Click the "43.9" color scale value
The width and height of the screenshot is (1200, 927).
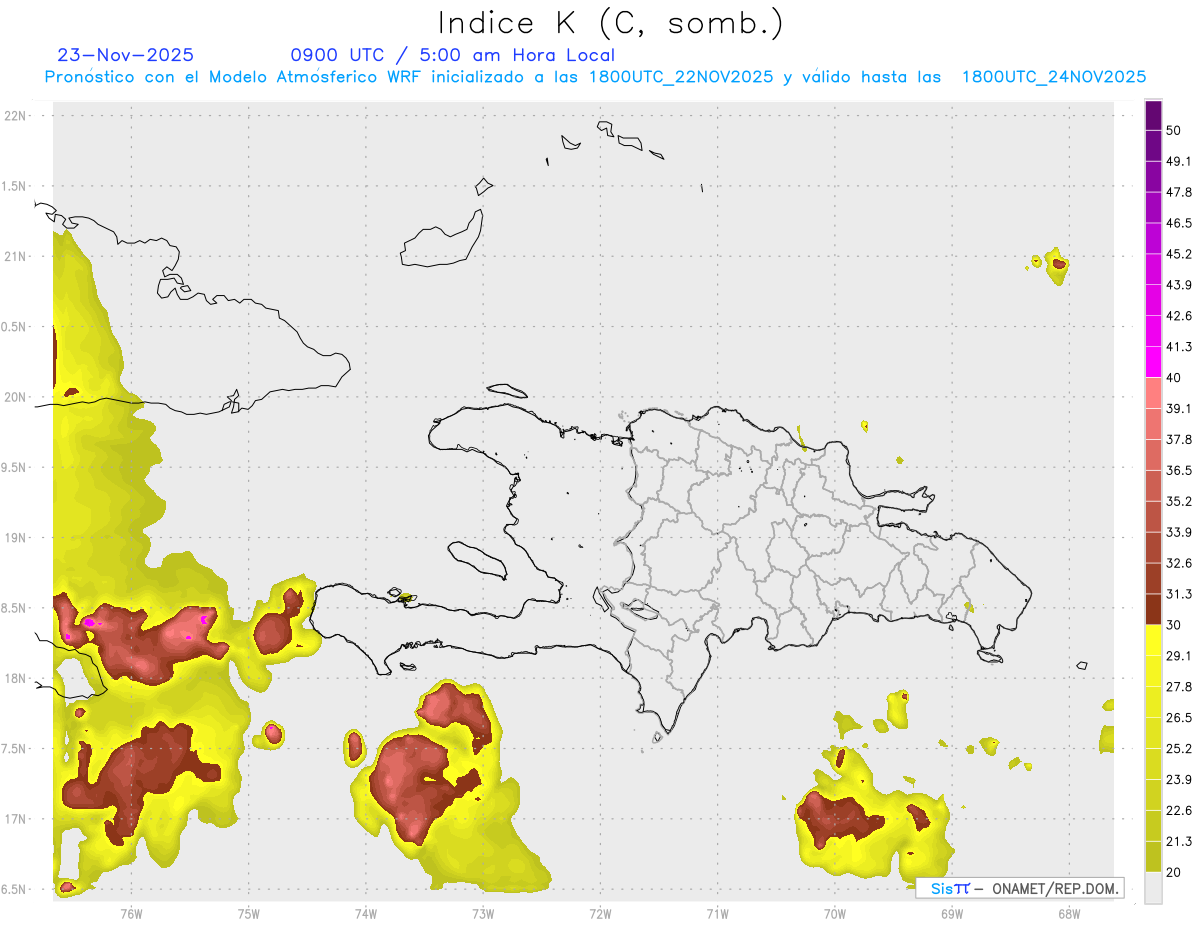click(1179, 285)
